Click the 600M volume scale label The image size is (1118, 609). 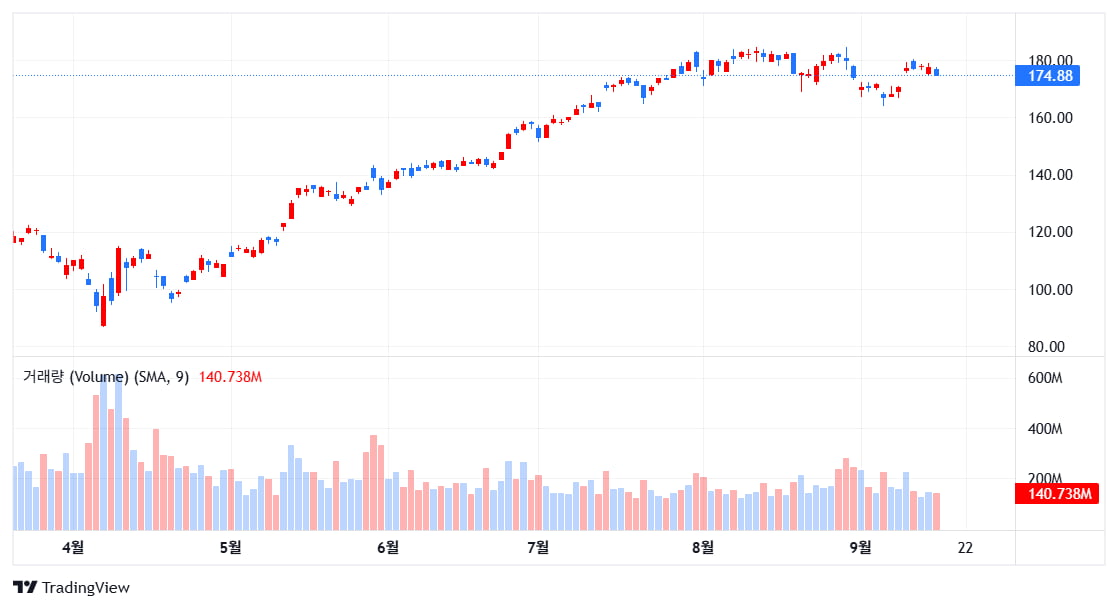pos(1045,378)
